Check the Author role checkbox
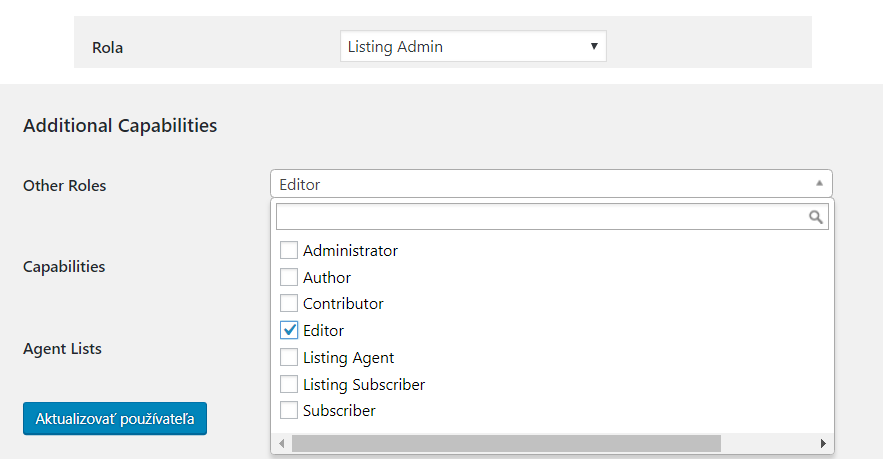883x459 pixels. (x=289, y=277)
